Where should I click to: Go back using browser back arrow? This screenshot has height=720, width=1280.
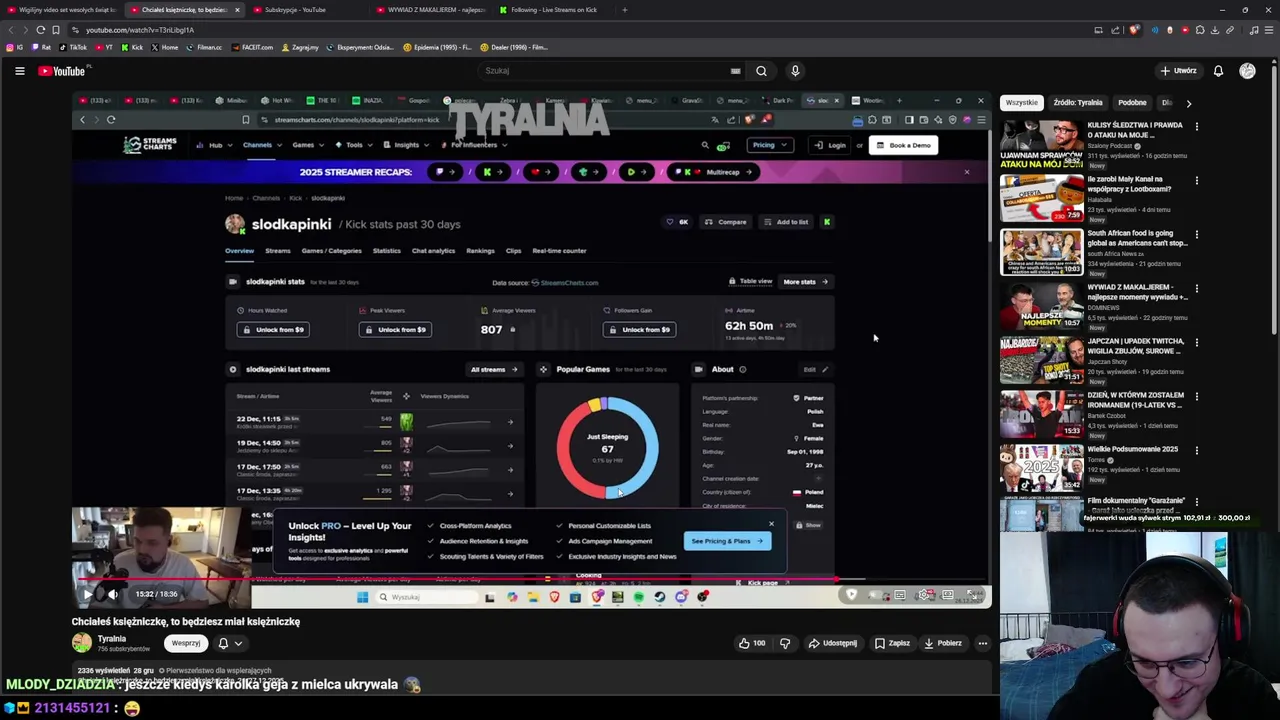click(11, 30)
